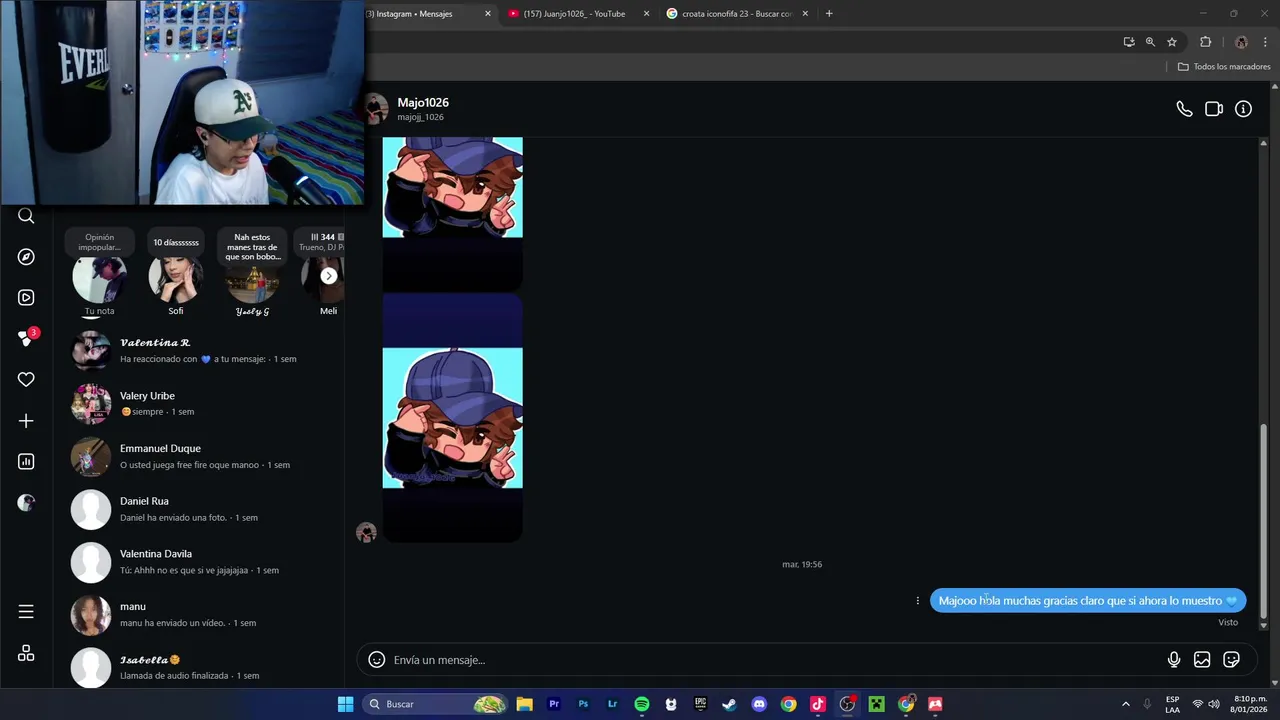The height and width of the screenshot is (720, 1280).
Task: Open the emoji picker in message box
Action: coord(377,660)
